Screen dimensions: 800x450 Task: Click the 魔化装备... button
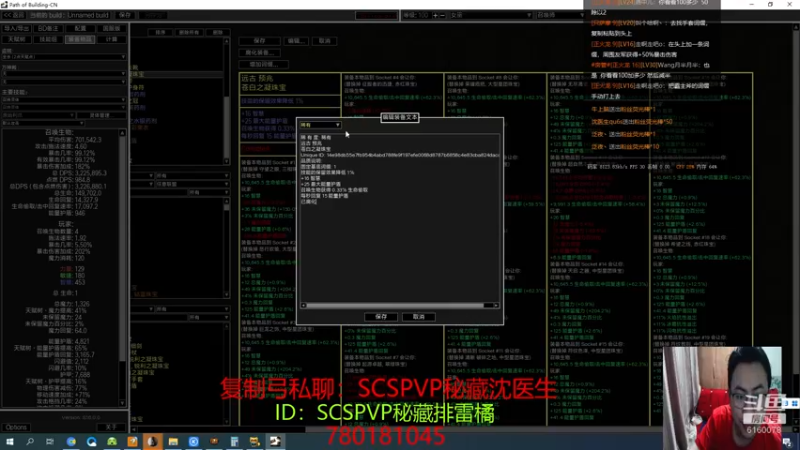pos(260,53)
